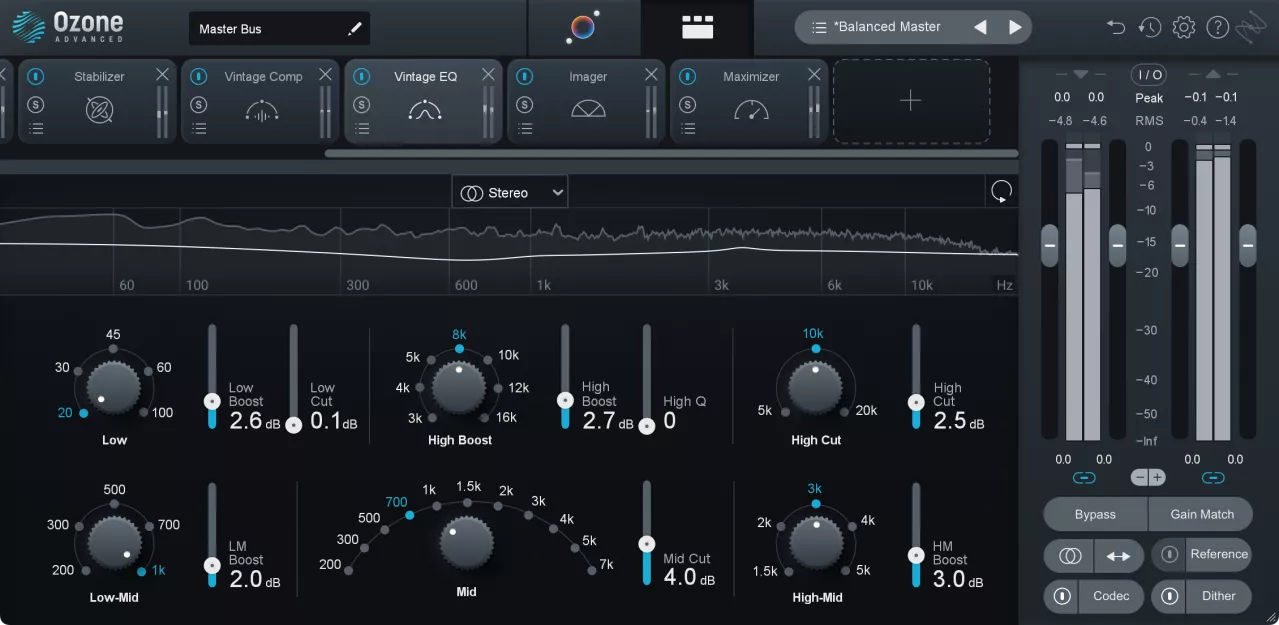Toggle Maximizer module power

tap(688, 76)
